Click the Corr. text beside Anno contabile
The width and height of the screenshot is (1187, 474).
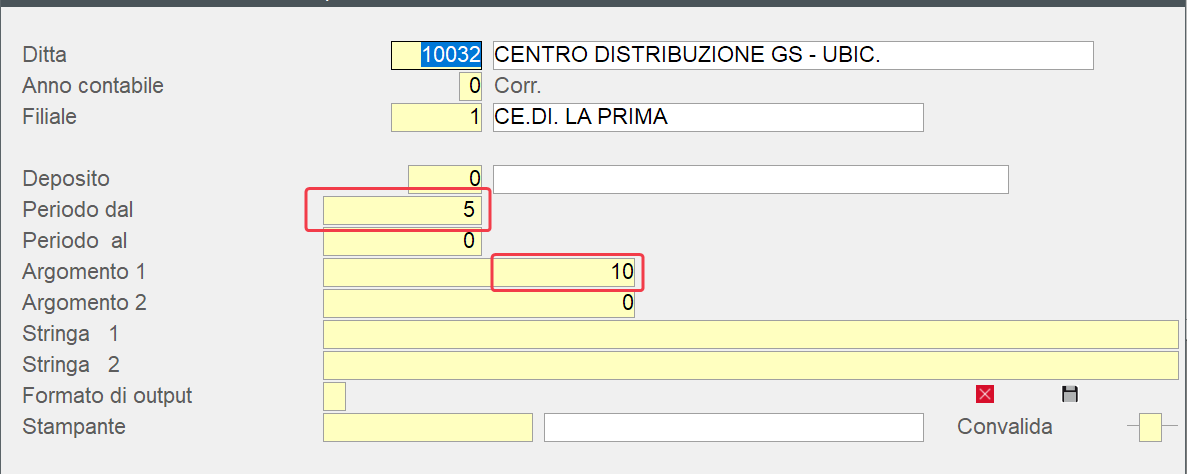point(518,86)
